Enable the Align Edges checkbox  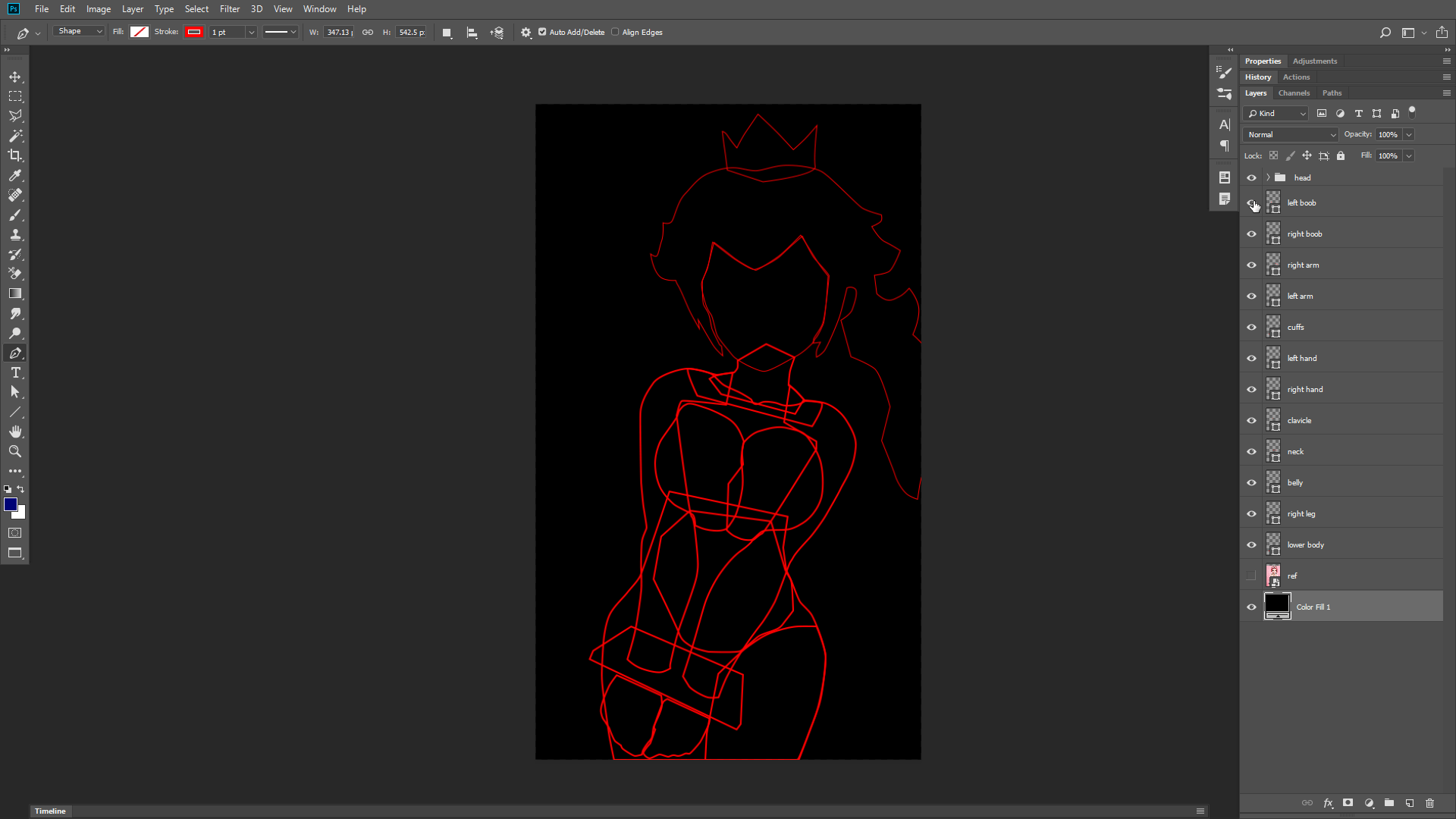click(x=615, y=32)
